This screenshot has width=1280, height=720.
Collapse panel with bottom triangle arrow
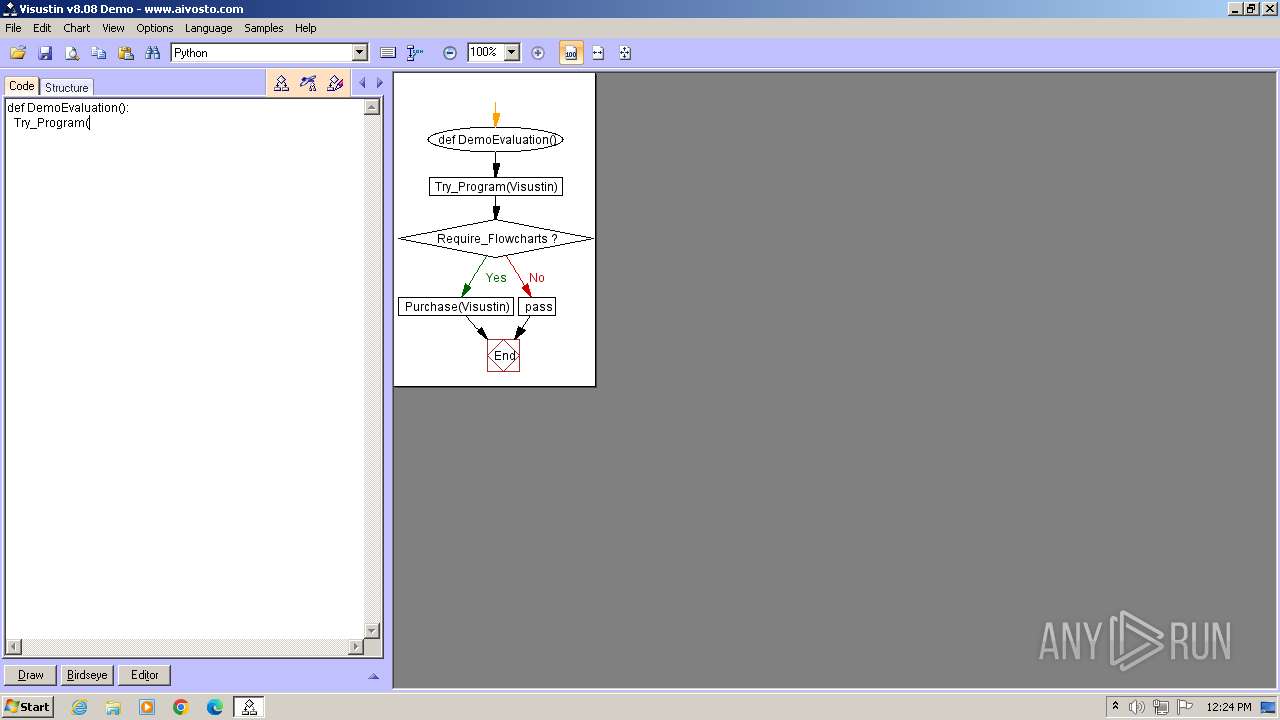374,677
